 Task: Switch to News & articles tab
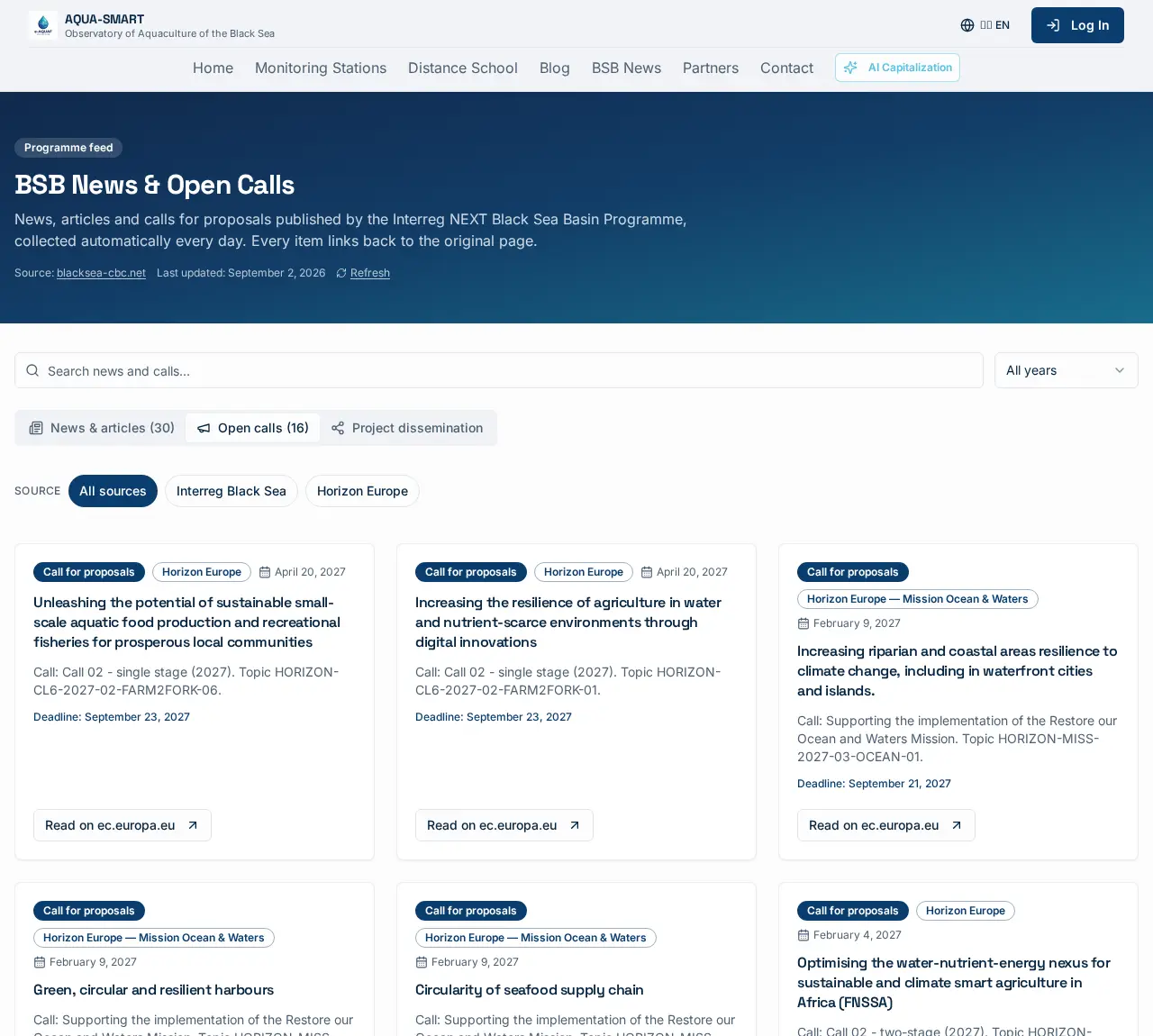click(x=102, y=428)
